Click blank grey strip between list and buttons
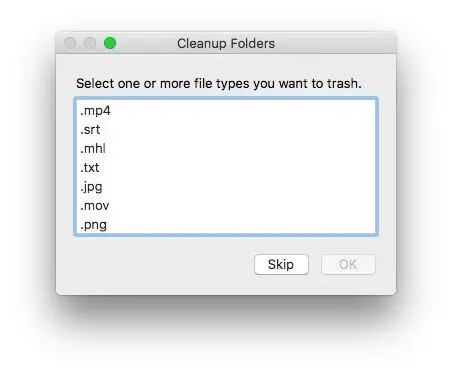This screenshot has width=452, height=375. pos(226,245)
